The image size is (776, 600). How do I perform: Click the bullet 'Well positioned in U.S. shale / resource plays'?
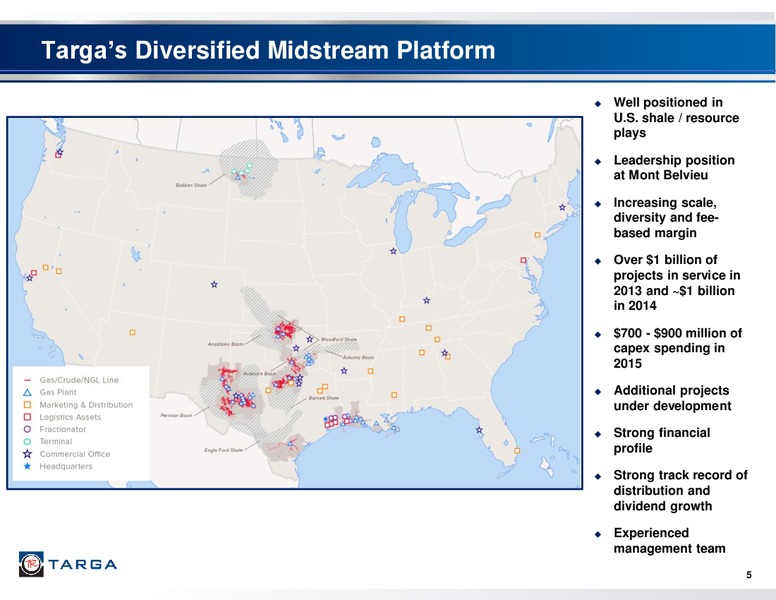[676, 117]
